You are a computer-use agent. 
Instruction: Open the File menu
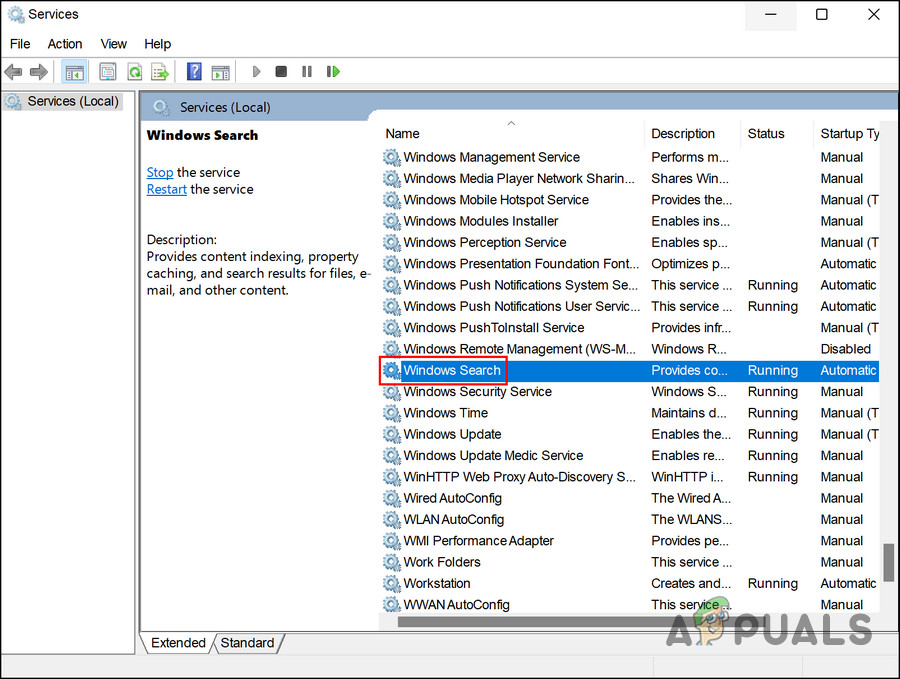click(x=20, y=44)
